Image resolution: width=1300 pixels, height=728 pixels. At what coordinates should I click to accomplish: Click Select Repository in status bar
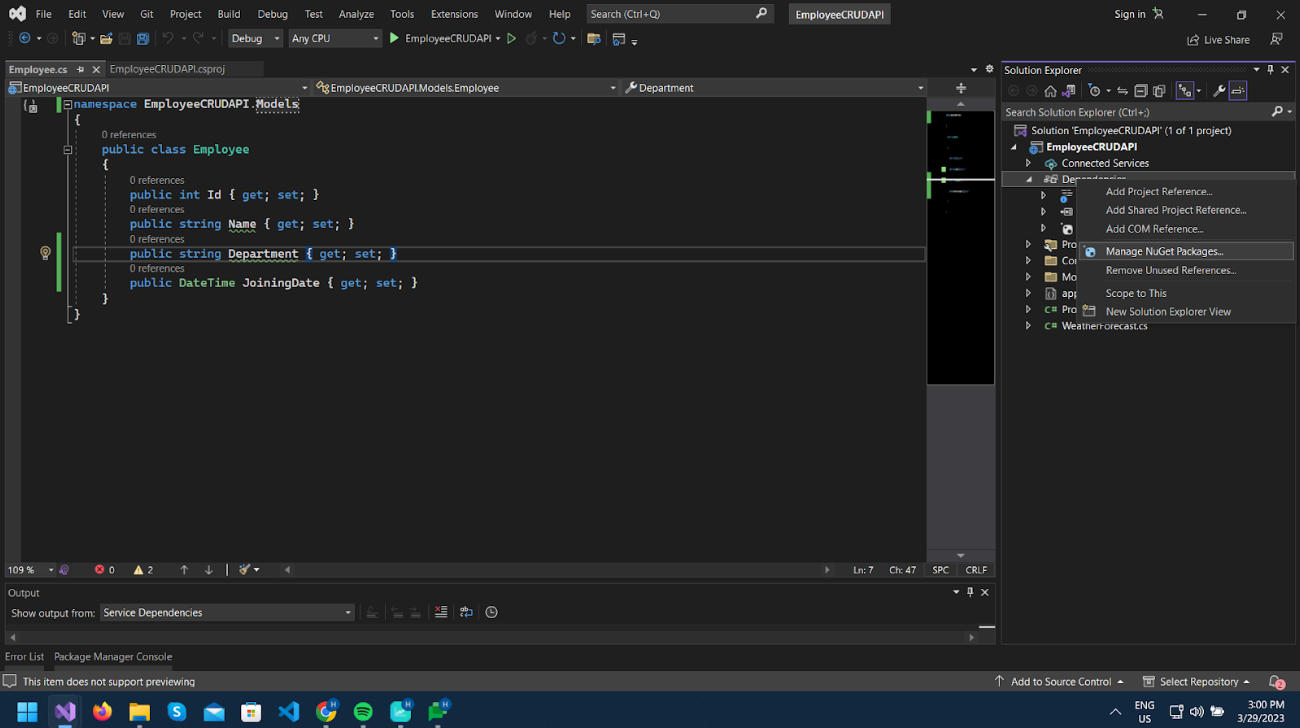click(x=1197, y=682)
